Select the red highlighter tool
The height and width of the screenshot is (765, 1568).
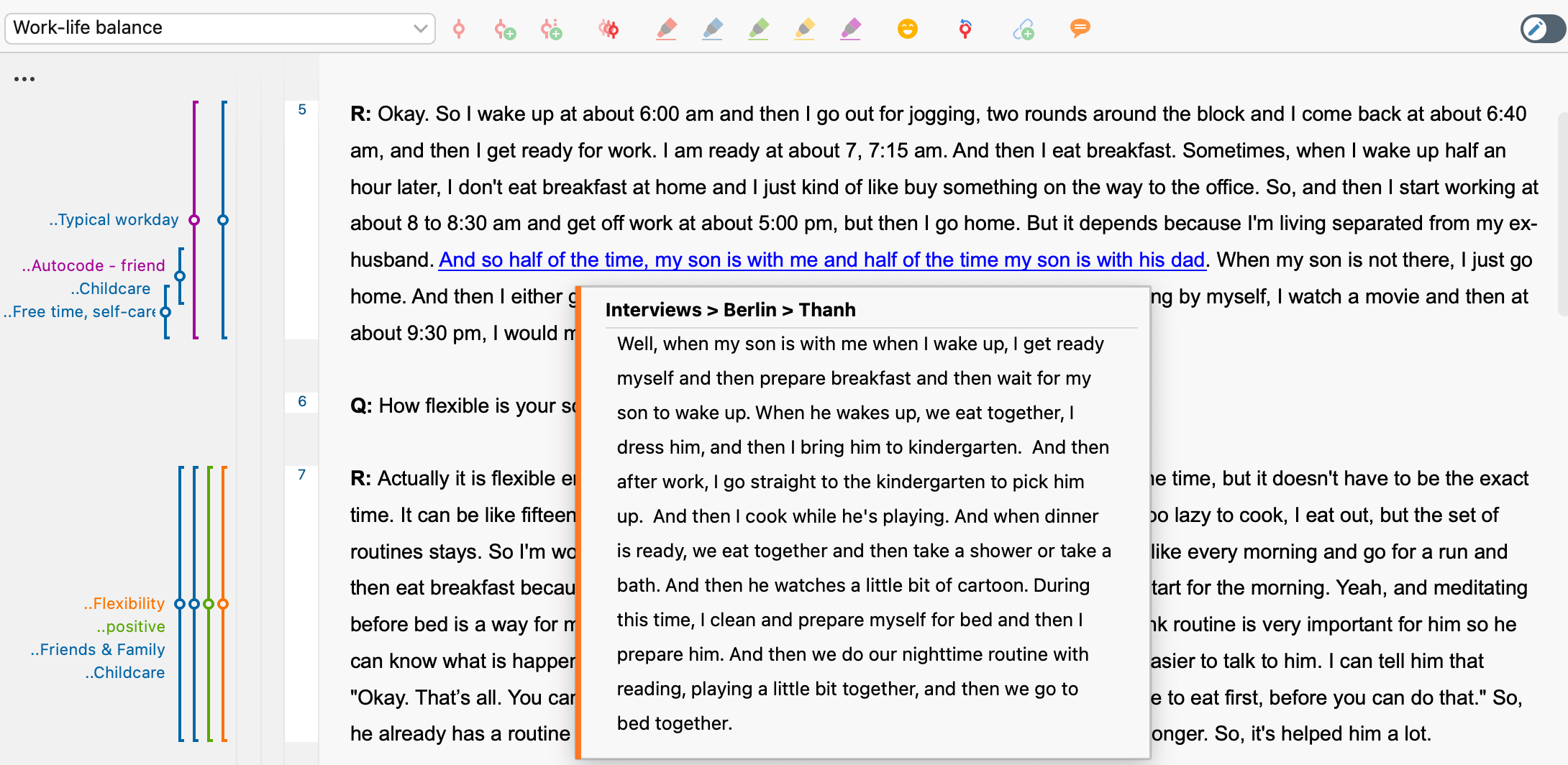(x=666, y=29)
